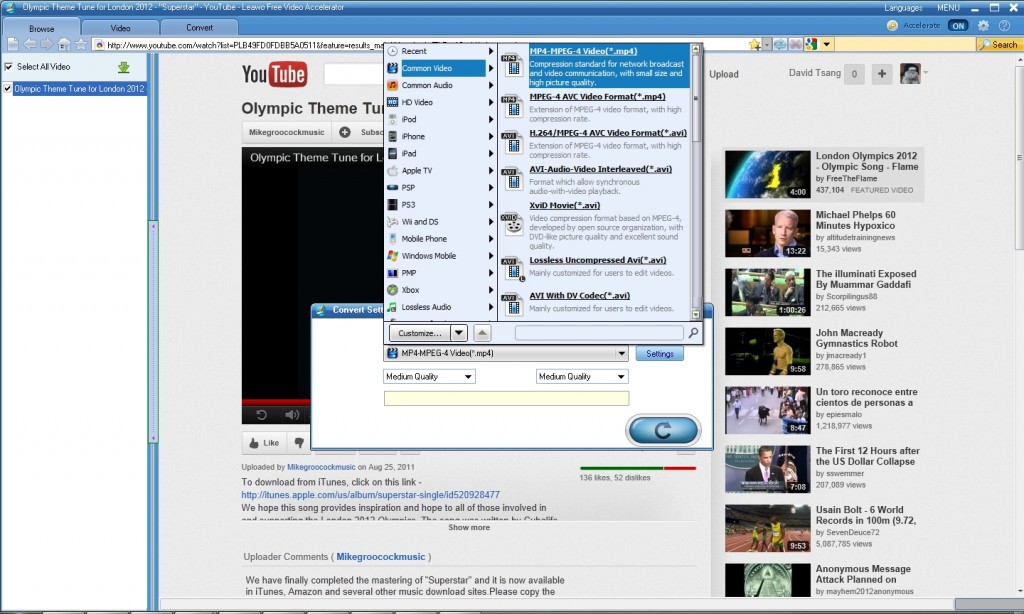Viewport: 1024px width, 614px height.
Task: Click the up arrow button beside Customize
Action: click(x=482, y=333)
